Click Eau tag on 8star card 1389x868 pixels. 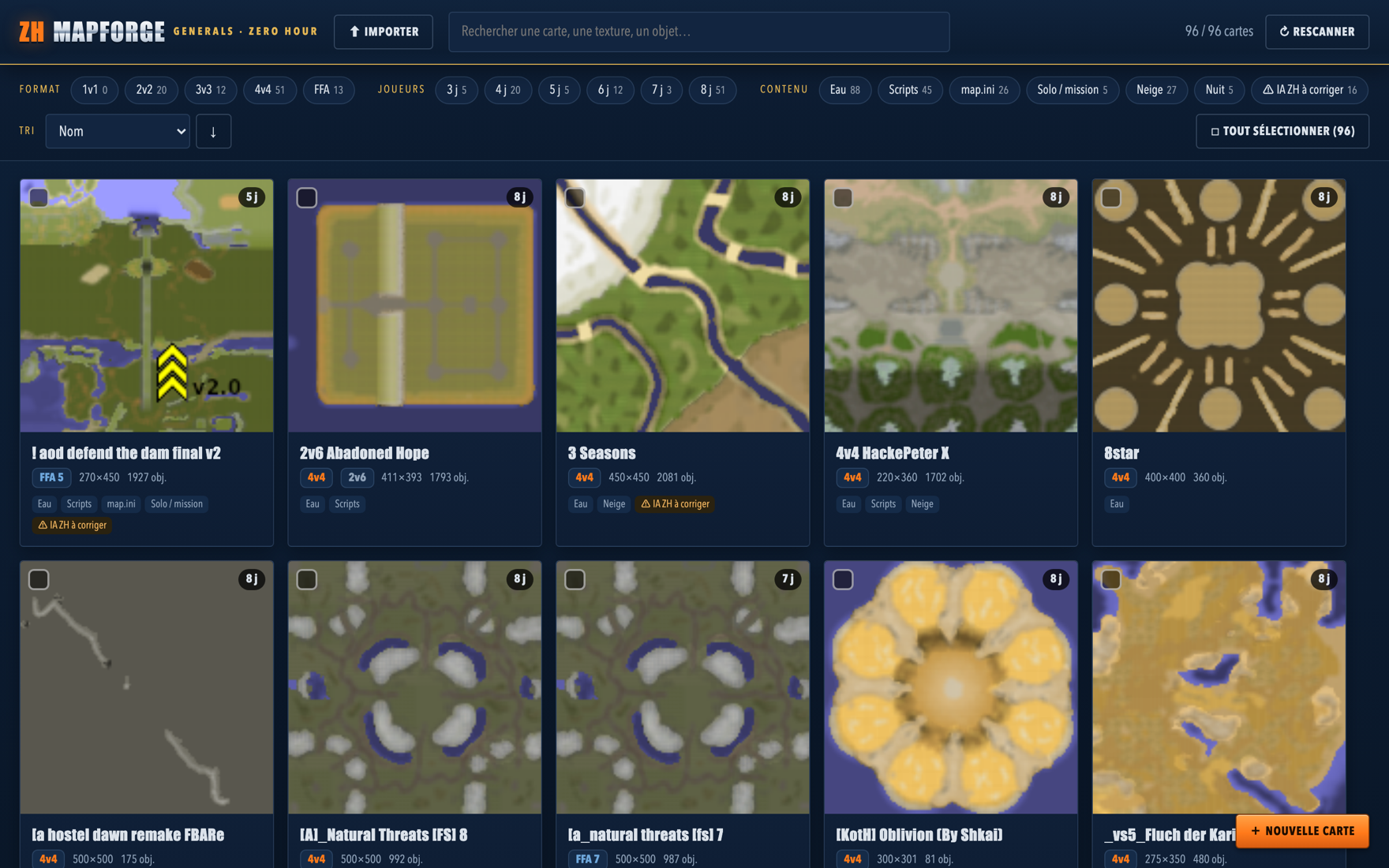[1117, 503]
